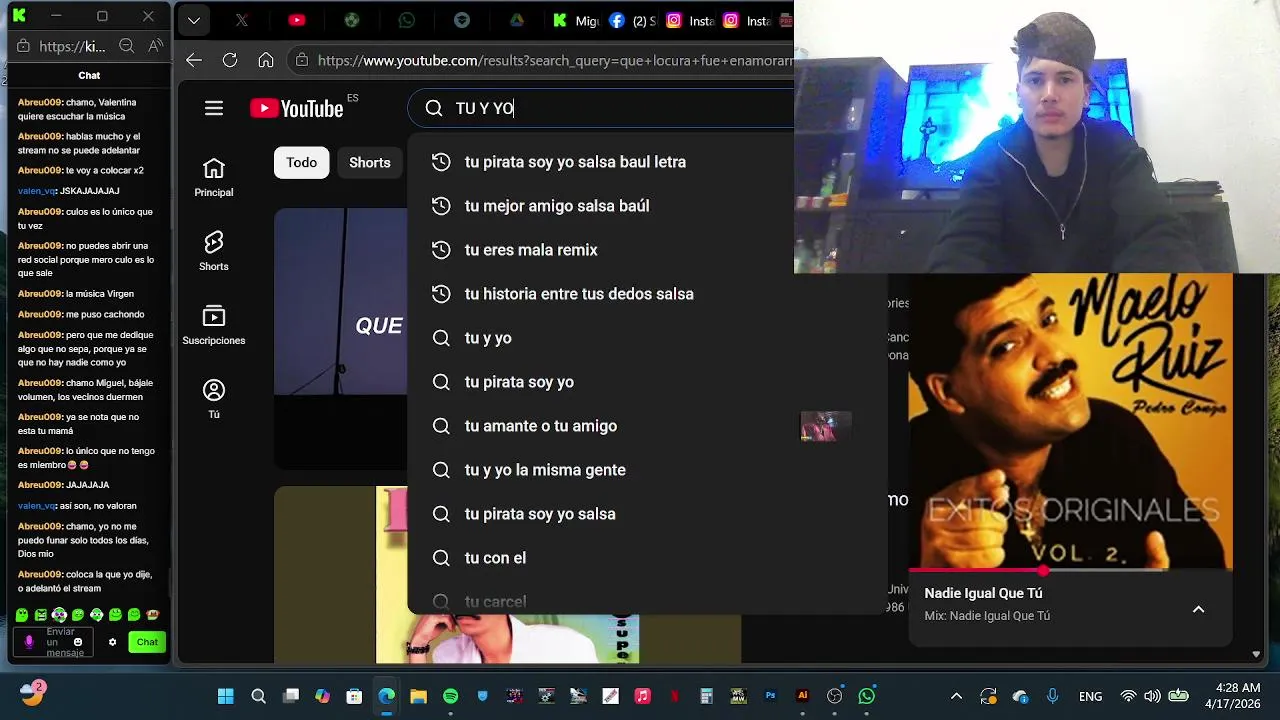Open WhatsApp from the taskbar

(x=866, y=696)
